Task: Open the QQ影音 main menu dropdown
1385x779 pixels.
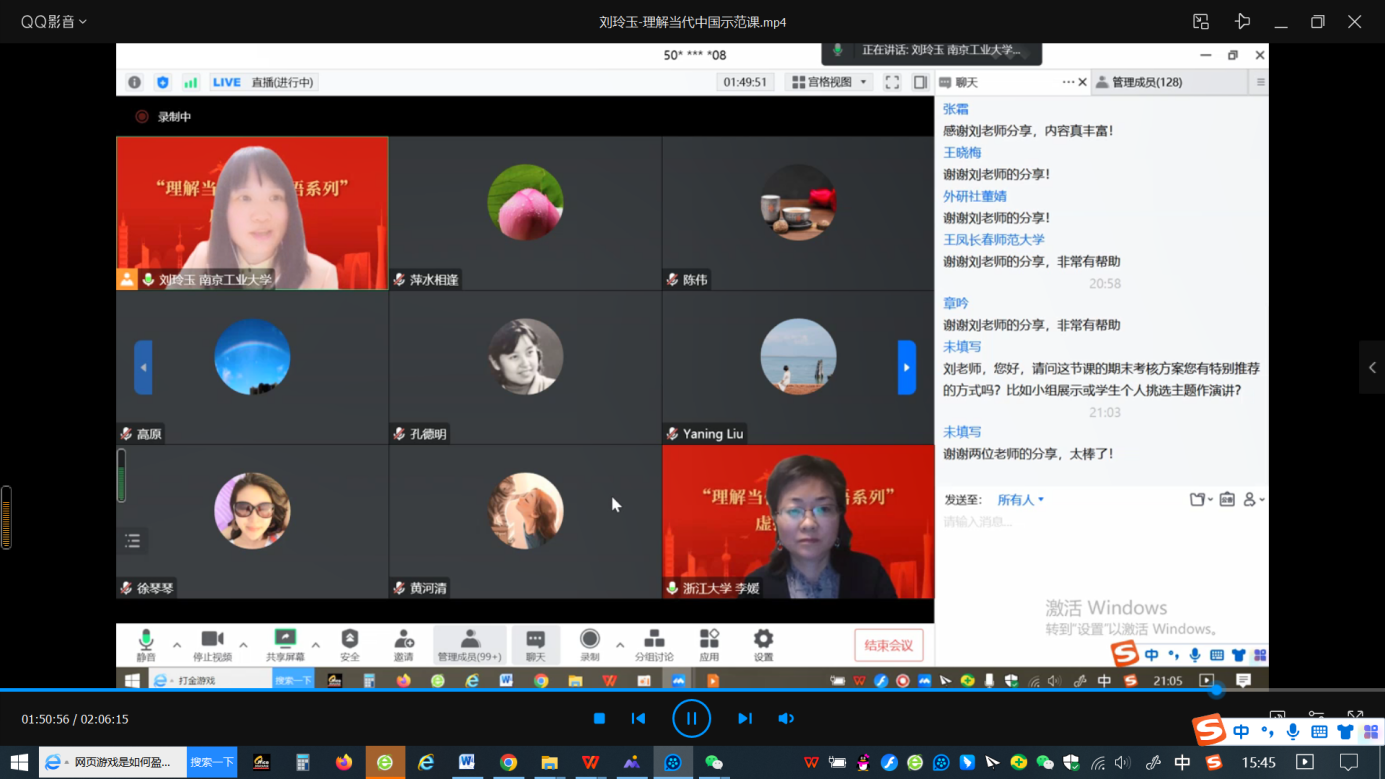Action: [54, 21]
